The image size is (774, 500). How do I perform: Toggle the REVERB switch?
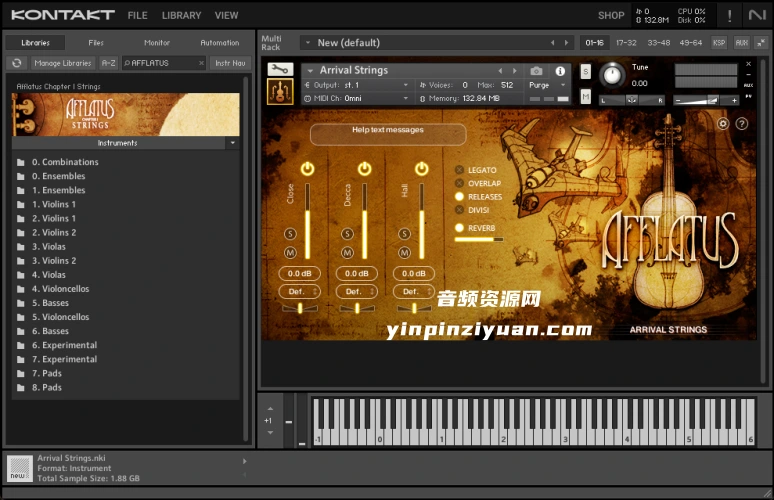point(460,228)
